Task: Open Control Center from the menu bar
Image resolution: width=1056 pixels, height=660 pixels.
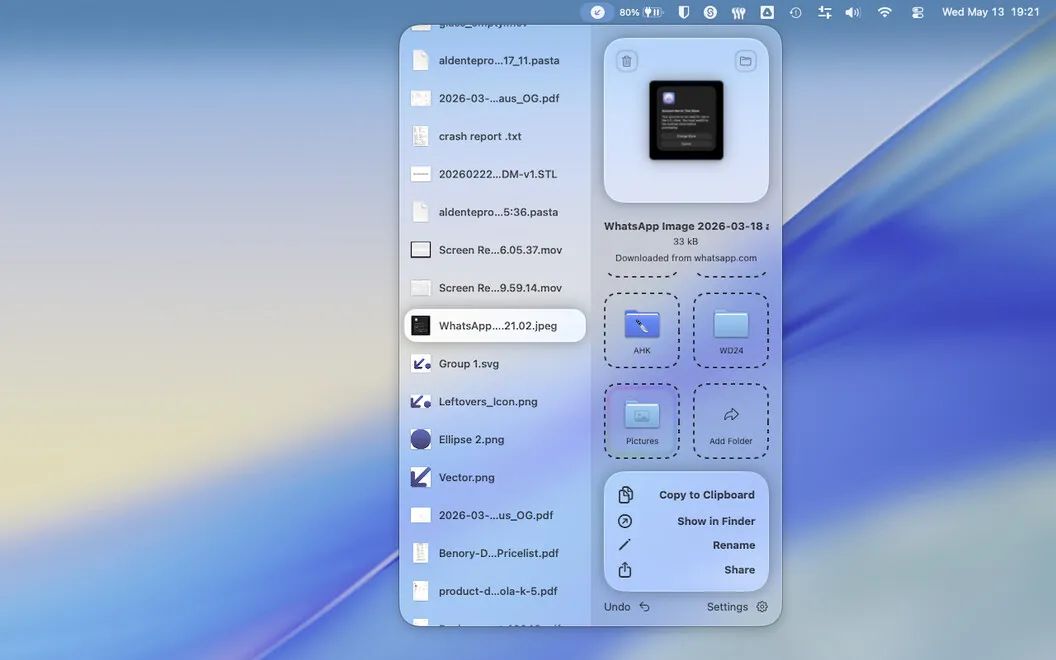Action: [917, 12]
